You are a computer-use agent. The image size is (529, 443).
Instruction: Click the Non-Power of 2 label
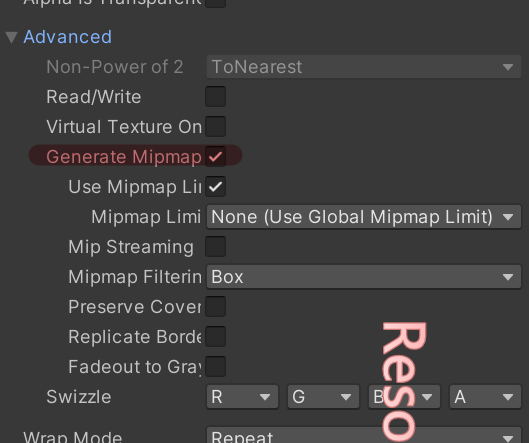(x=115, y=67)
